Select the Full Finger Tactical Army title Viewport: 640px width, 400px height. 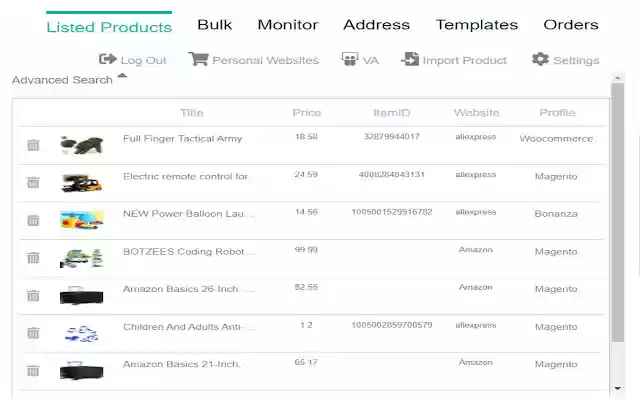183,139
